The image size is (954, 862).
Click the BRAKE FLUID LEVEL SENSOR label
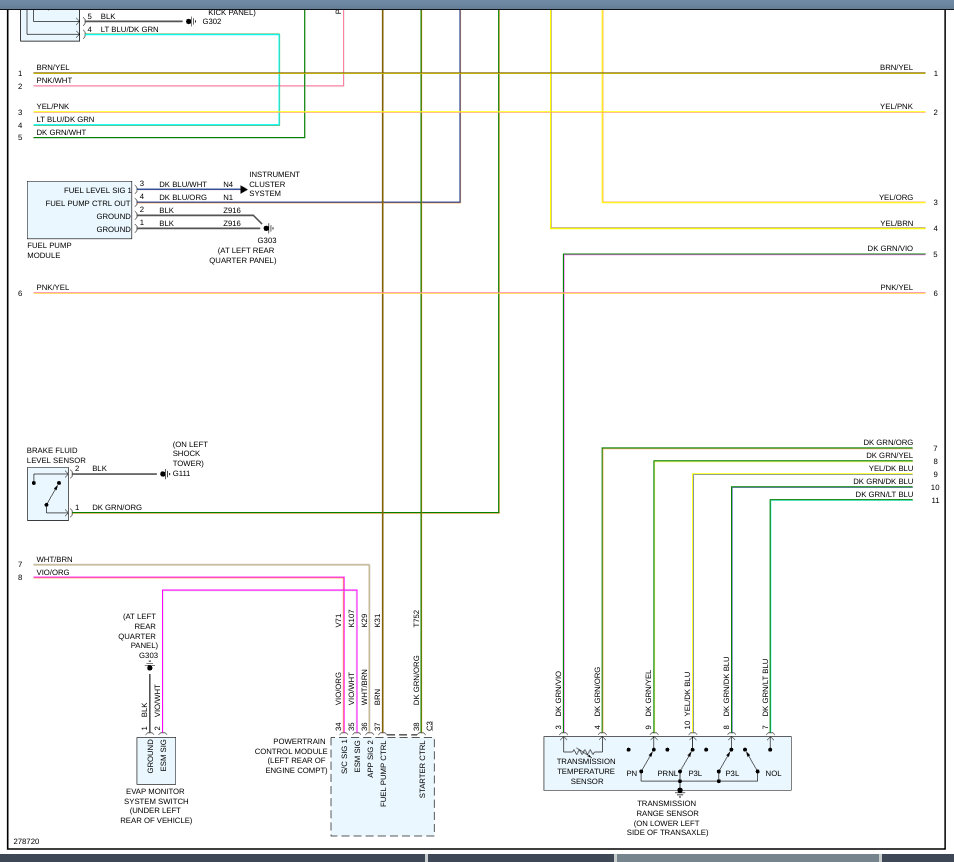(x=56, y=455)
